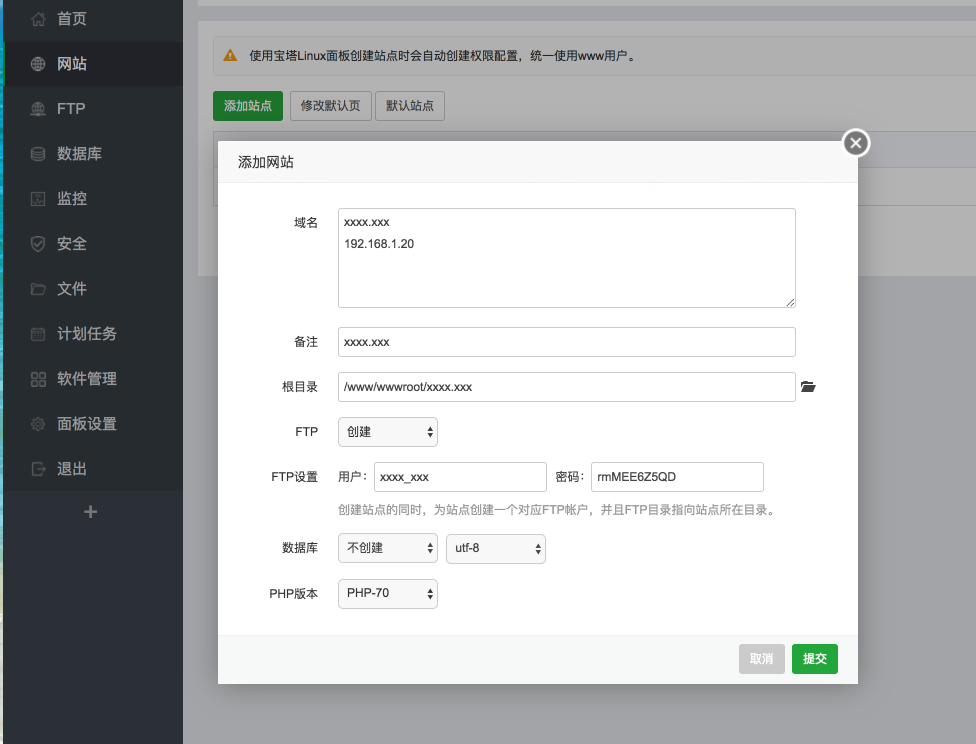
Task: Click the FTP 密码 password field
Action: [x=677, y=477]
